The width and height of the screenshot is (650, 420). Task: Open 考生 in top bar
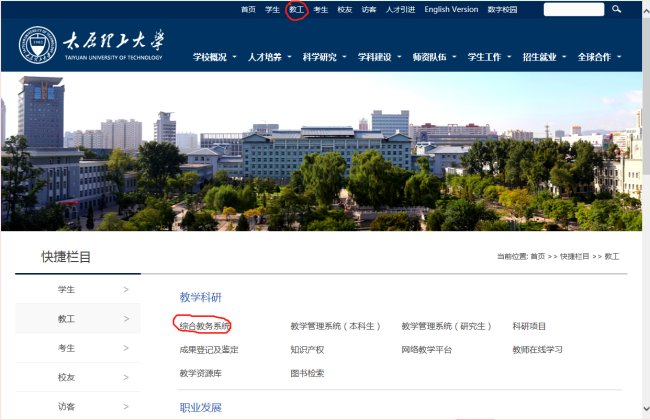[x=320, y=10]
